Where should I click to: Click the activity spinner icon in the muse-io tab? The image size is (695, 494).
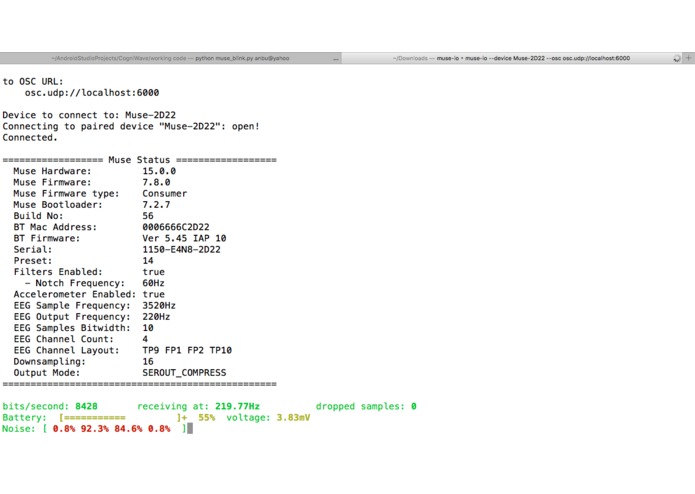pos(676,58)
